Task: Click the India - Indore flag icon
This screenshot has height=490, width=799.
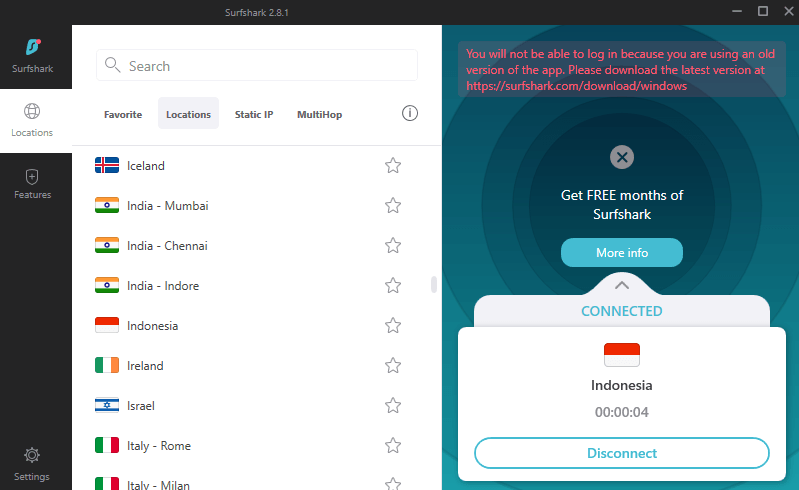Action: tap(107, 285)
